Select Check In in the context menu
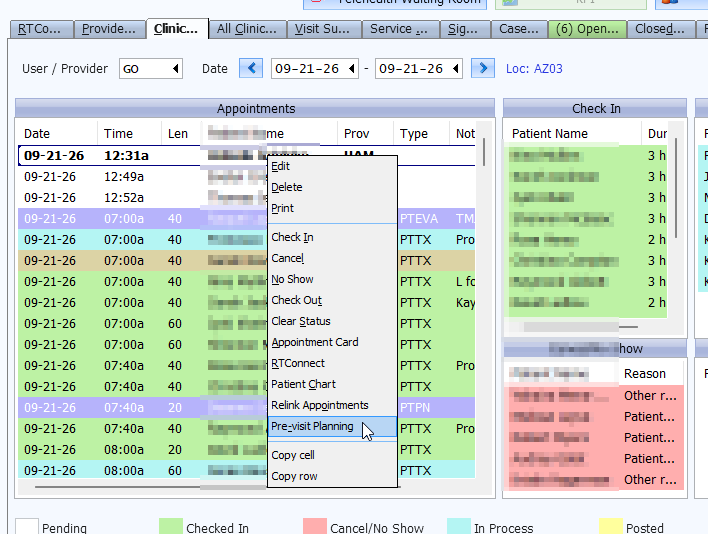708x534 pixels. 332,237
